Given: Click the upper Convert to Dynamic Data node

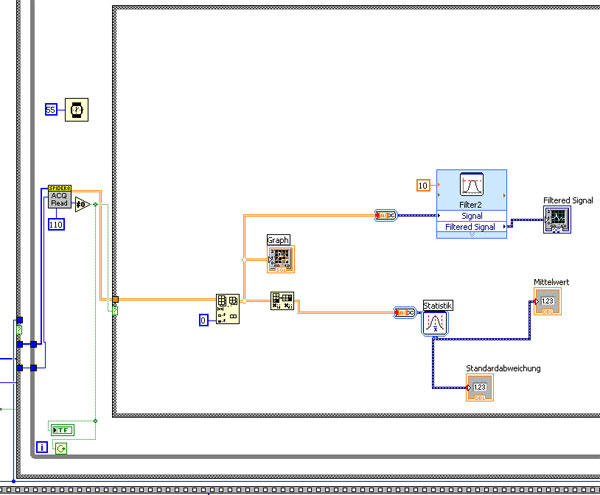Looking at the screenshot, I should 386,215.
